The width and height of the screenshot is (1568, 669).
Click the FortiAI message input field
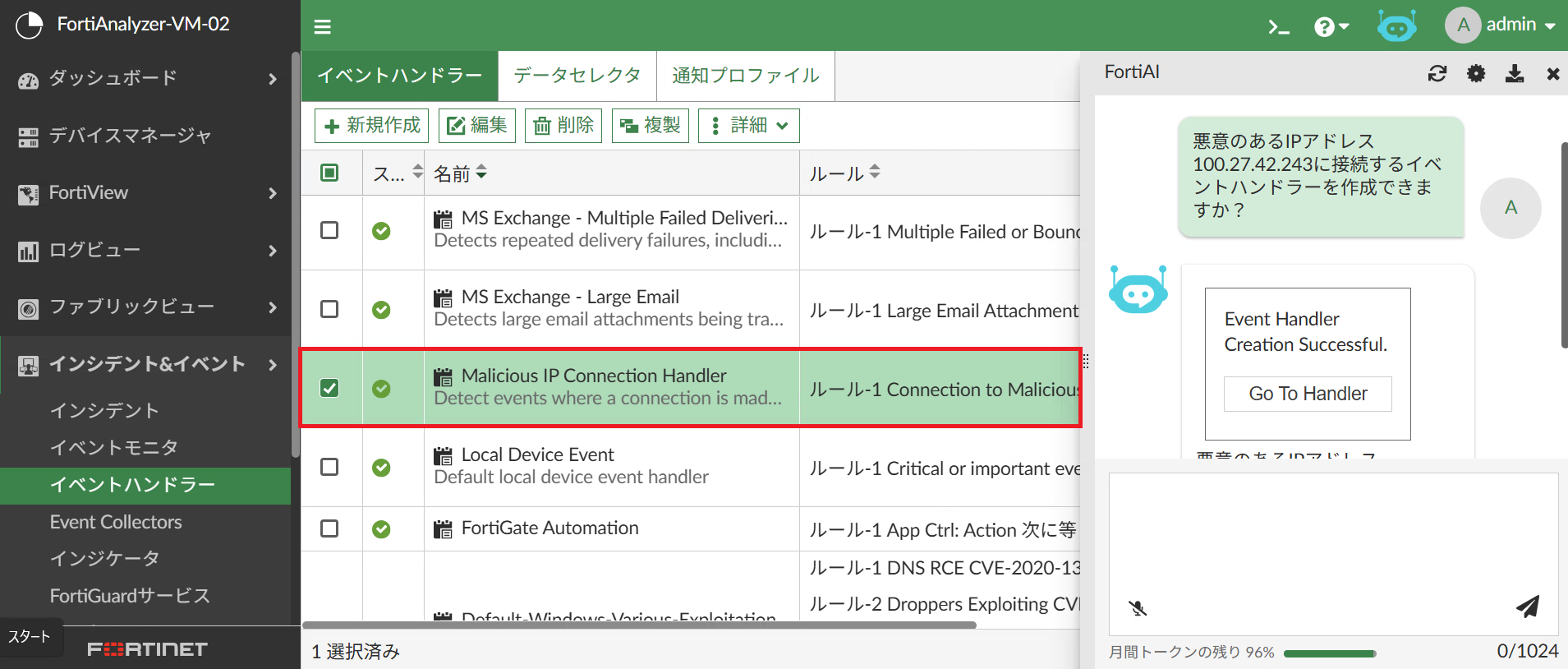(1332, 534)
